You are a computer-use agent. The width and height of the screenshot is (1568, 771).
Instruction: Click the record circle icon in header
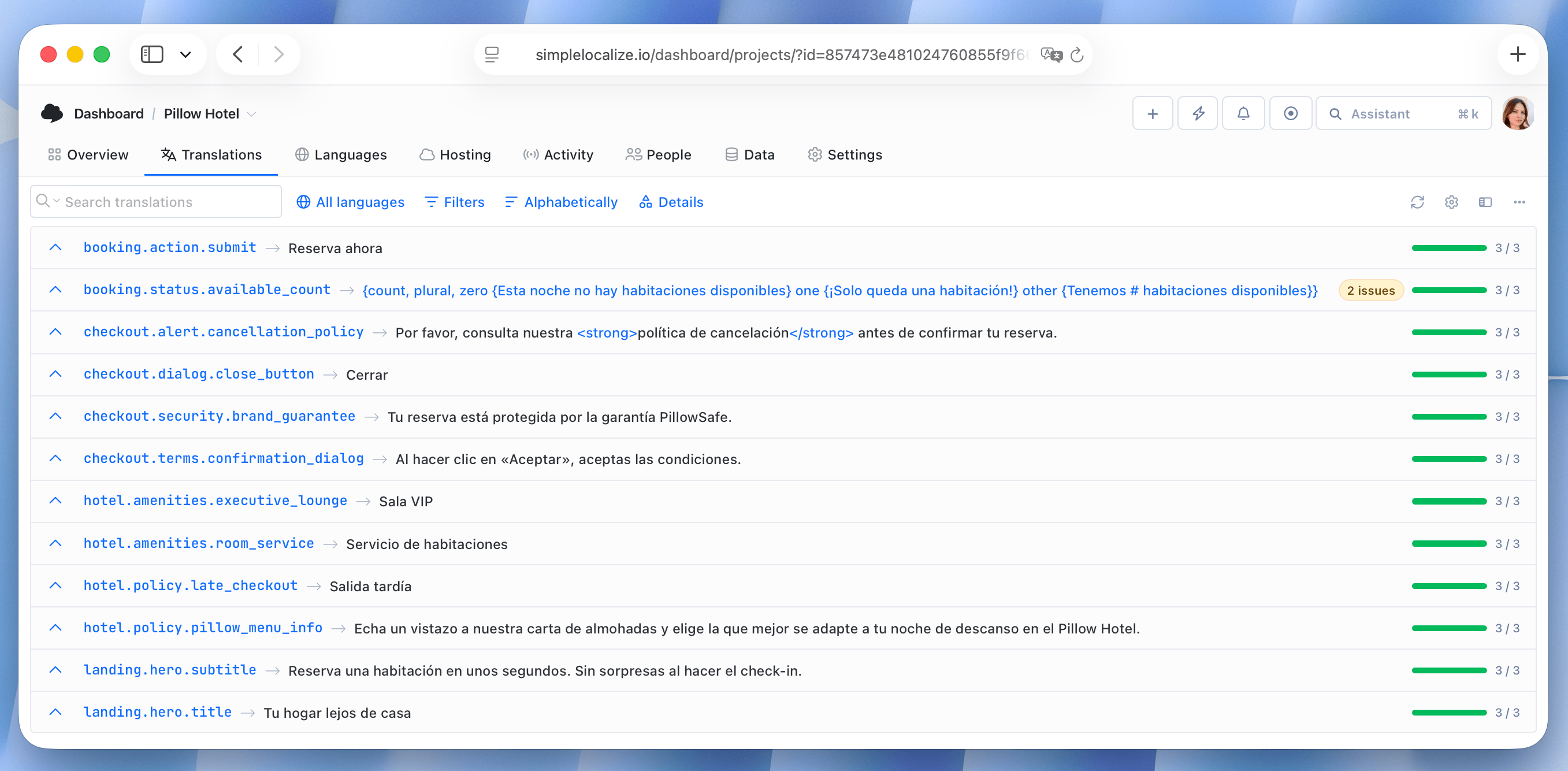(x=1290, y=113)
